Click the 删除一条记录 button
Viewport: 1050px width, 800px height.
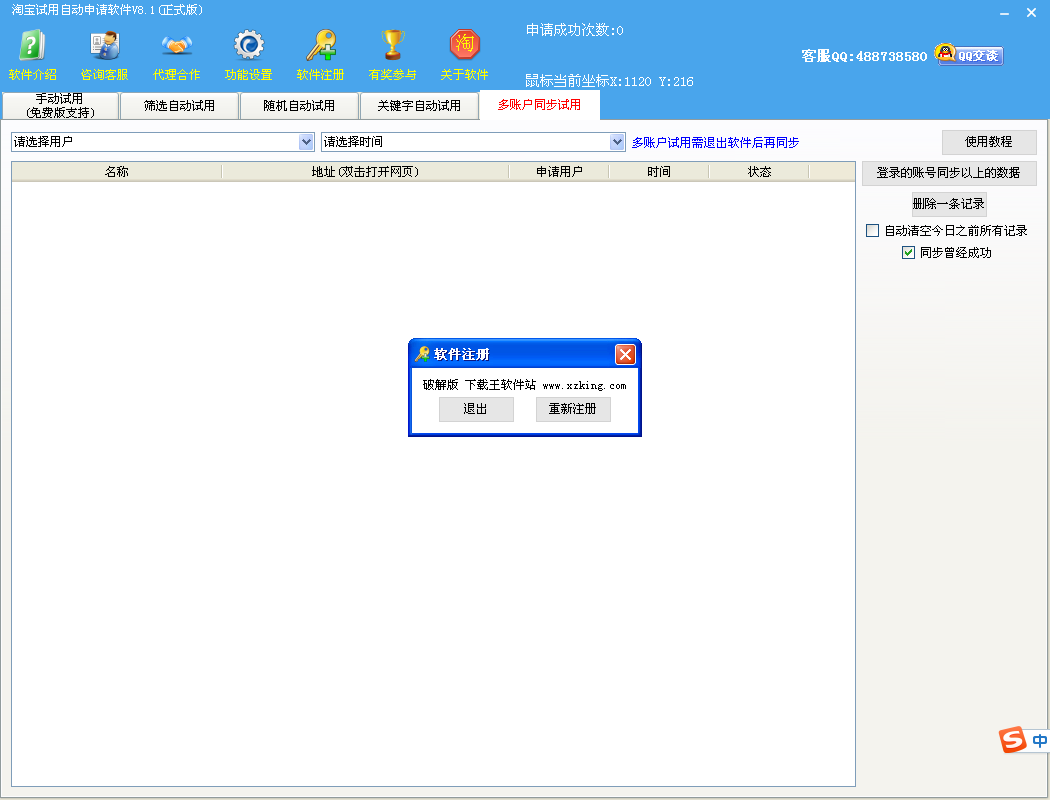point(949,204)
